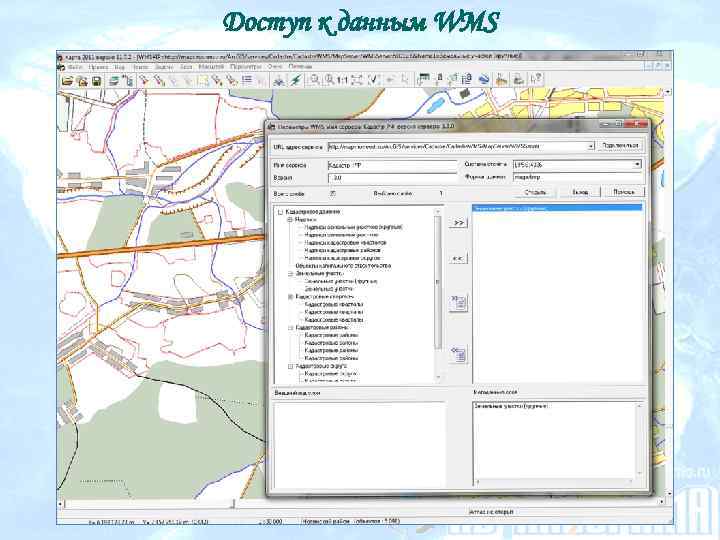Screen dimensions: 720x540
Task: Click the lightning bolt toolbar icon
Action: coord(295,80)
